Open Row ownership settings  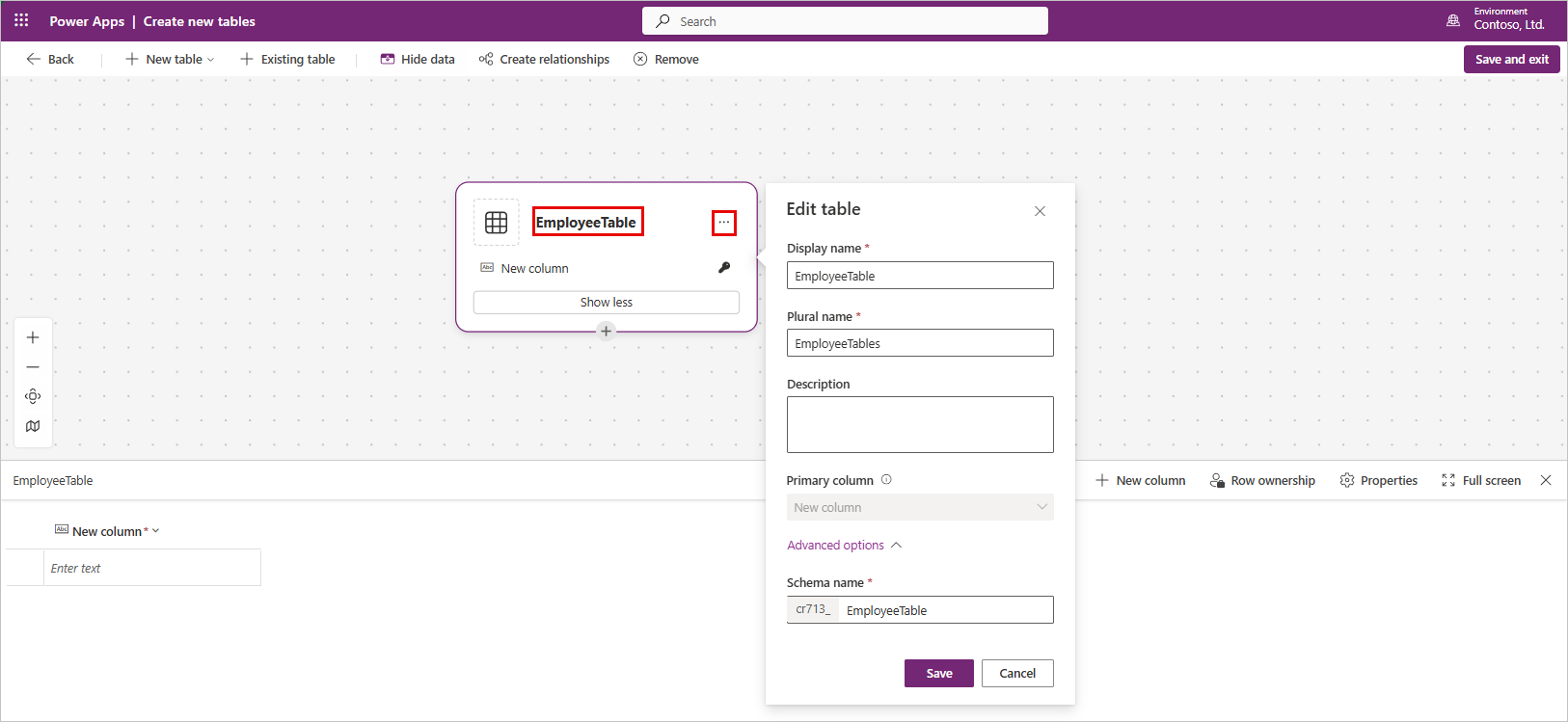1262,480
